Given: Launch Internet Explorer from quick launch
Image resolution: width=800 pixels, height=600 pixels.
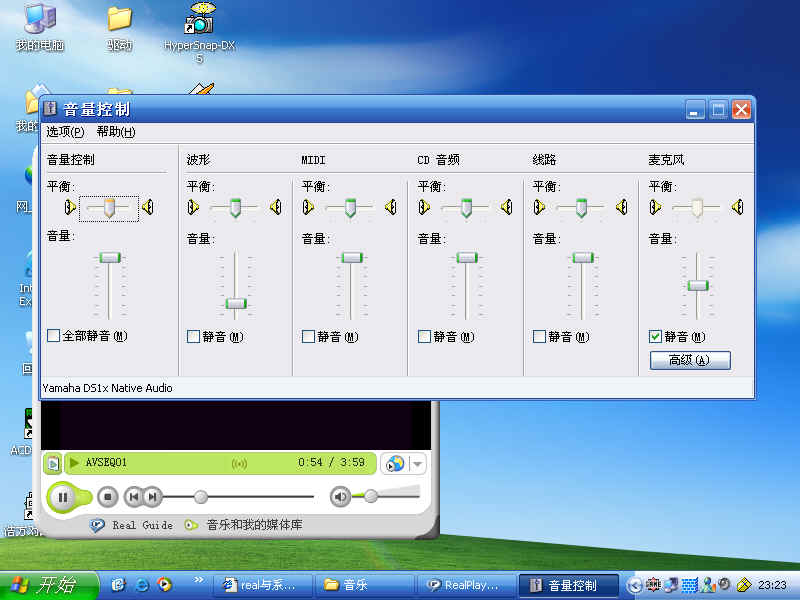Looking at the screenshot, I should 142,585.
